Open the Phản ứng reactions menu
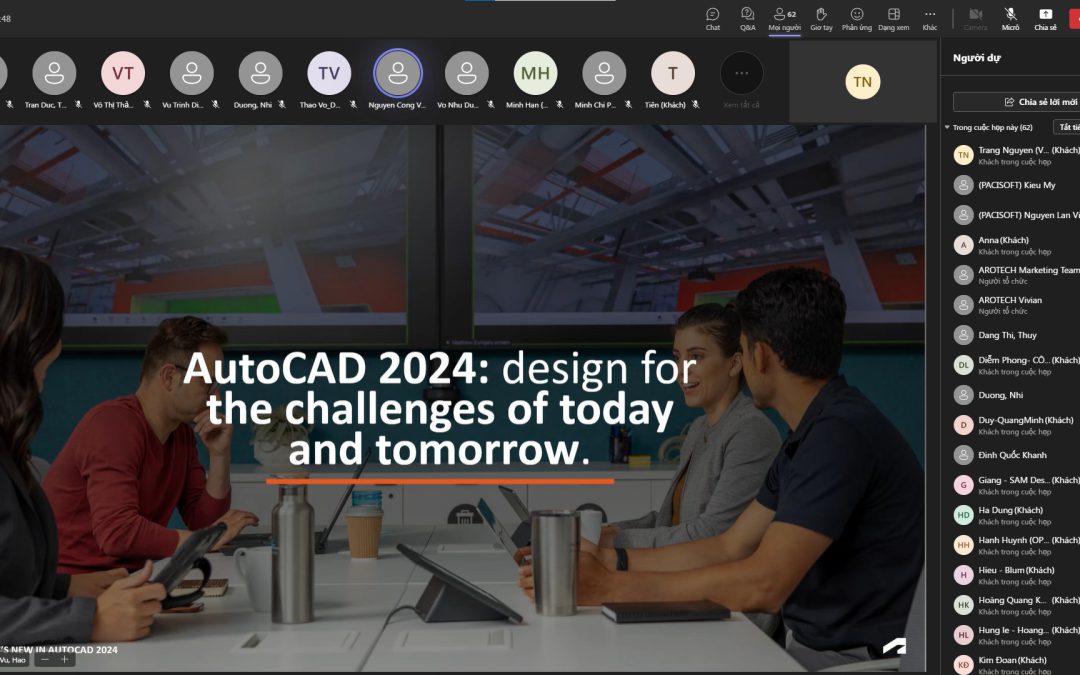The image size is (1080, 675). [x=856, y=19]
